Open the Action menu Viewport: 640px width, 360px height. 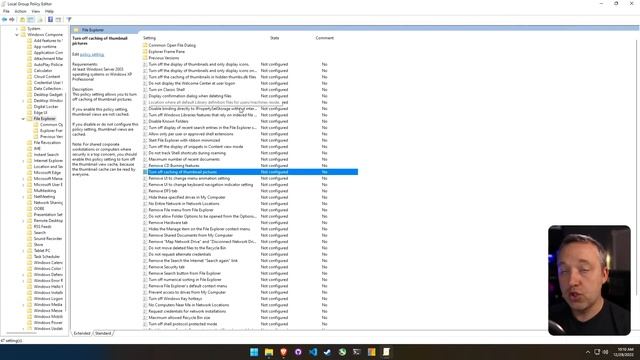pos(20,11)
